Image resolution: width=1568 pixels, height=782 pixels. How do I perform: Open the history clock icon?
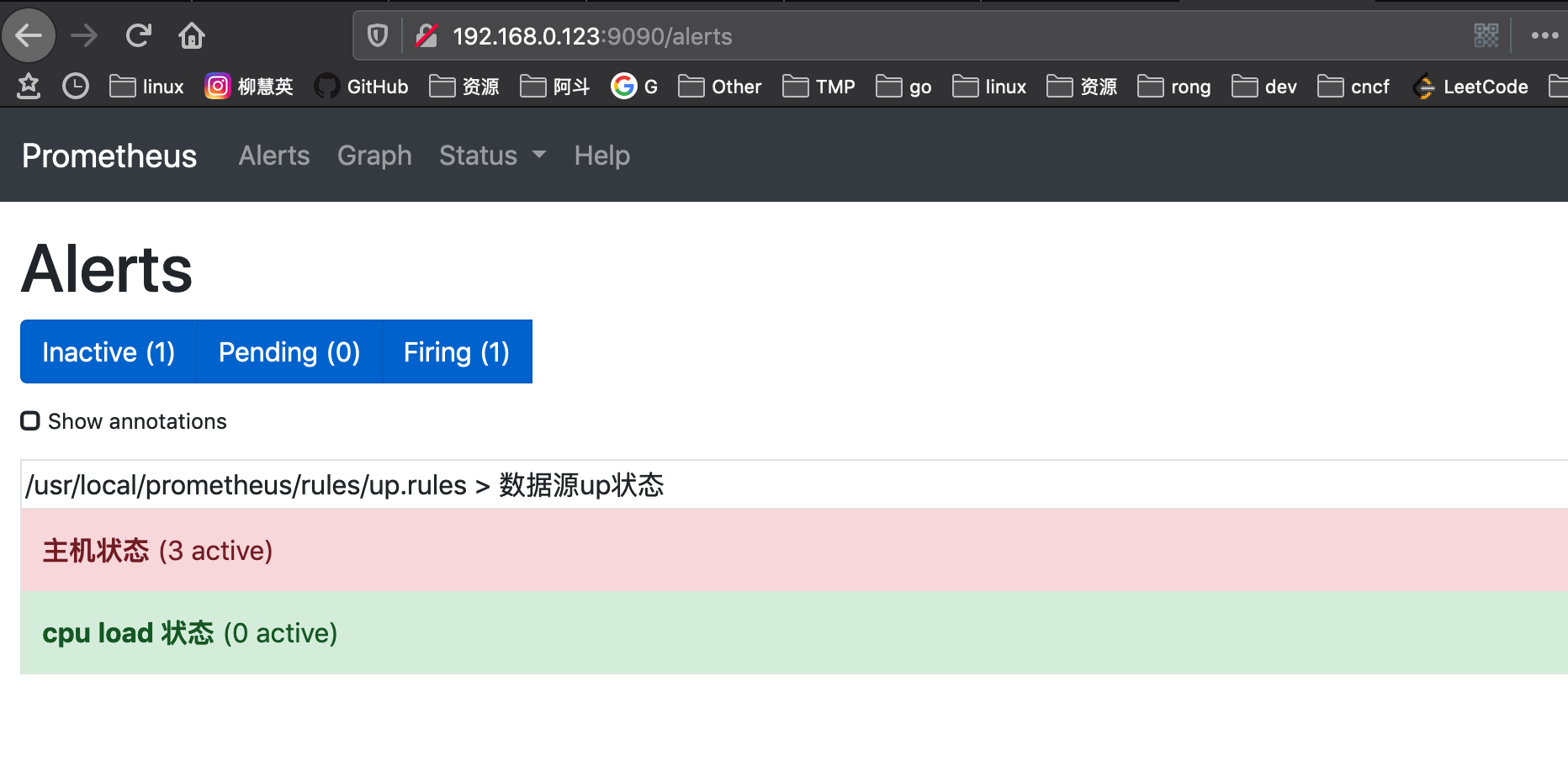(76, 86)
